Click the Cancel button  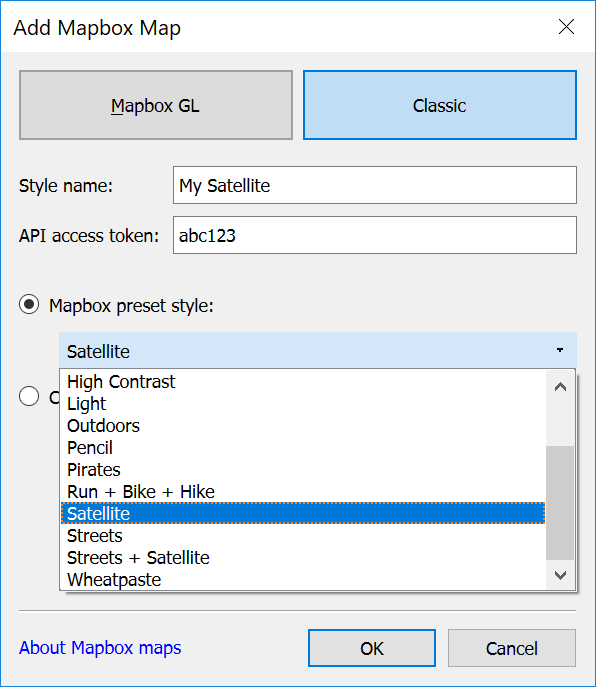(511, 648)
